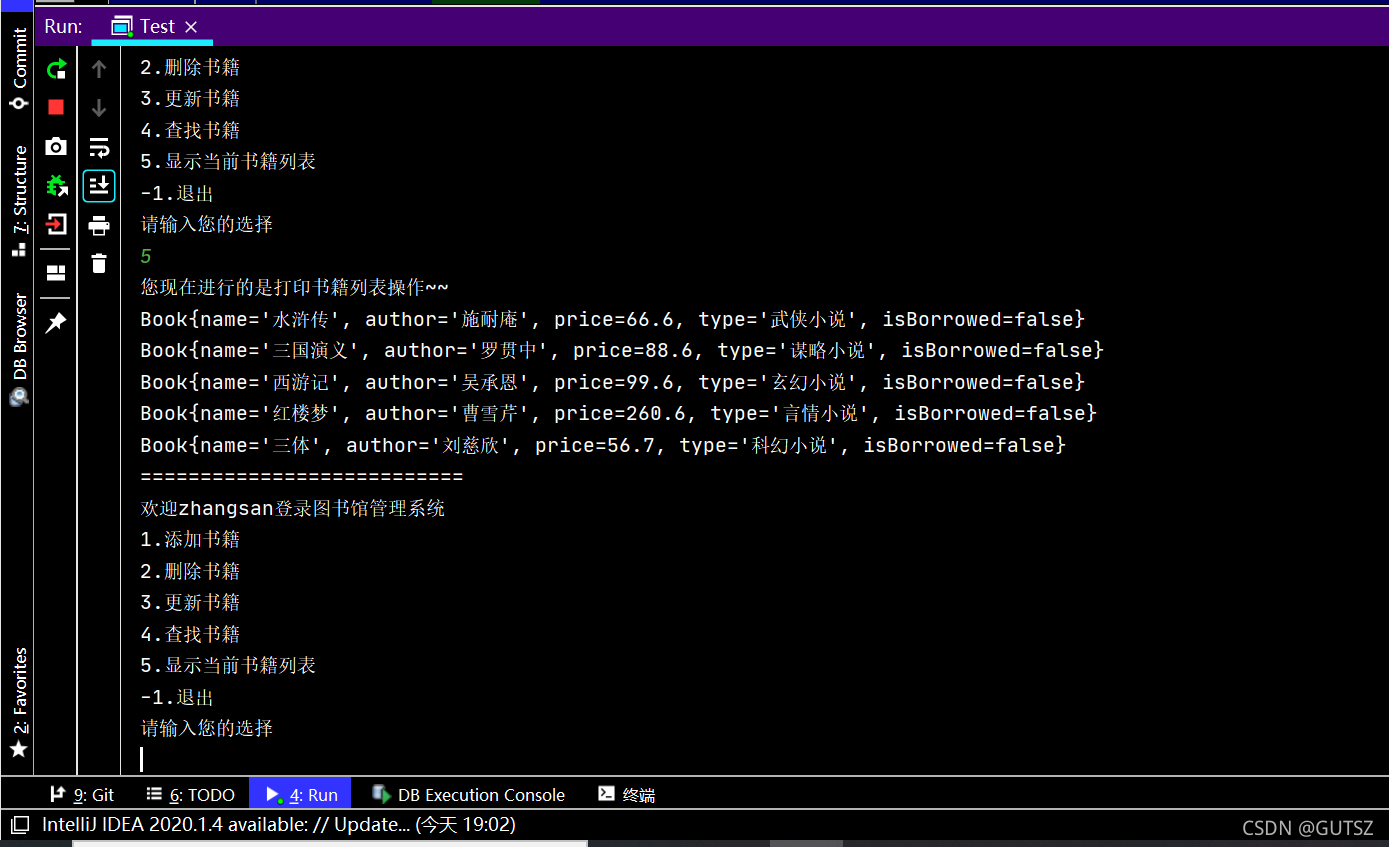Click the last 请输入您的选择 prompt line
The height and width of the screenshot is (847, 1389).
coord(207,728)
